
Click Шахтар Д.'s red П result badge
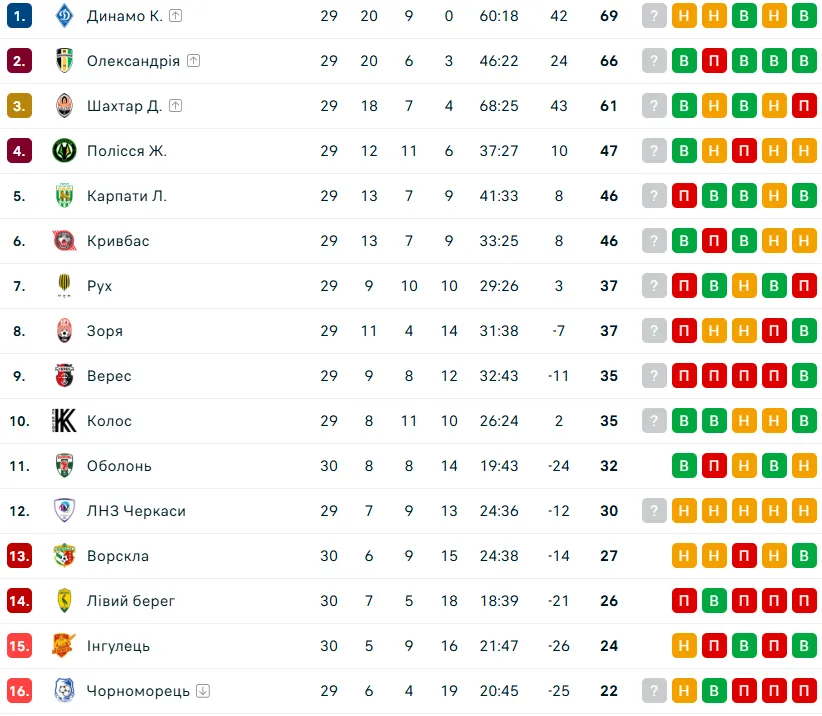tap(804, 106)
